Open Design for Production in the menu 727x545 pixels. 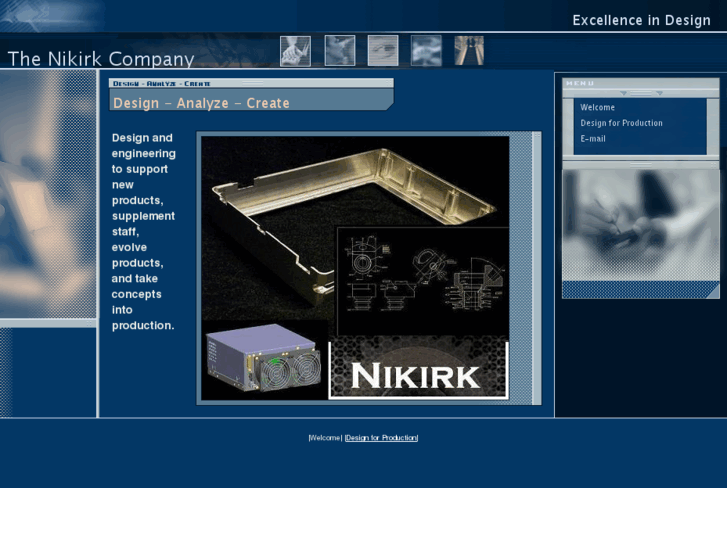(x=621, y=123)
